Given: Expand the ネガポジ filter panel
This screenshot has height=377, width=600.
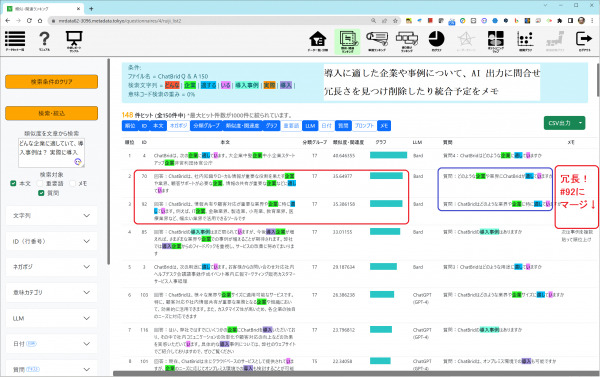Looking at the screenshot, I should pyautogui.click(x=51, y=267).
